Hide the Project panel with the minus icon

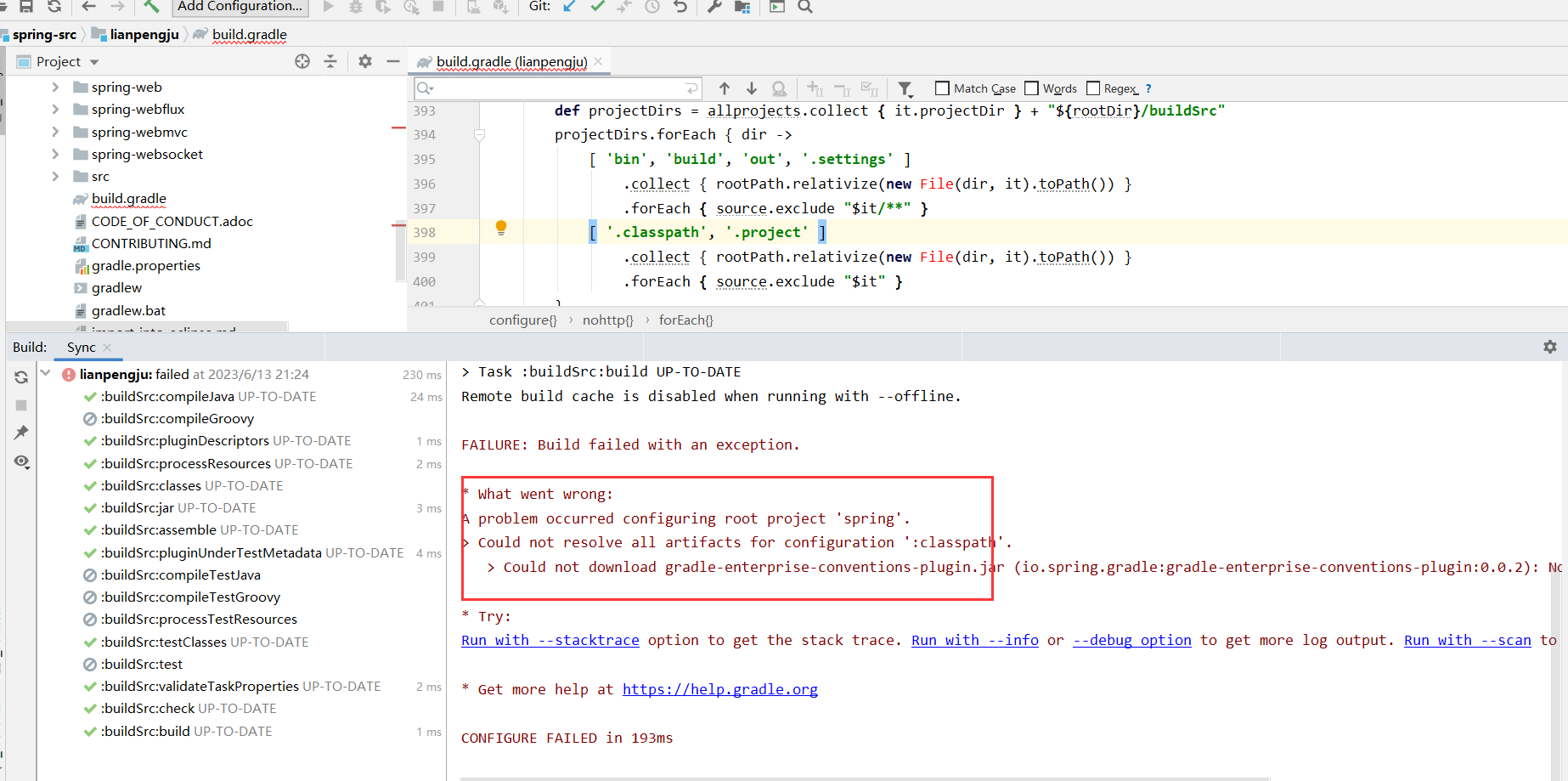pos(392,61)
